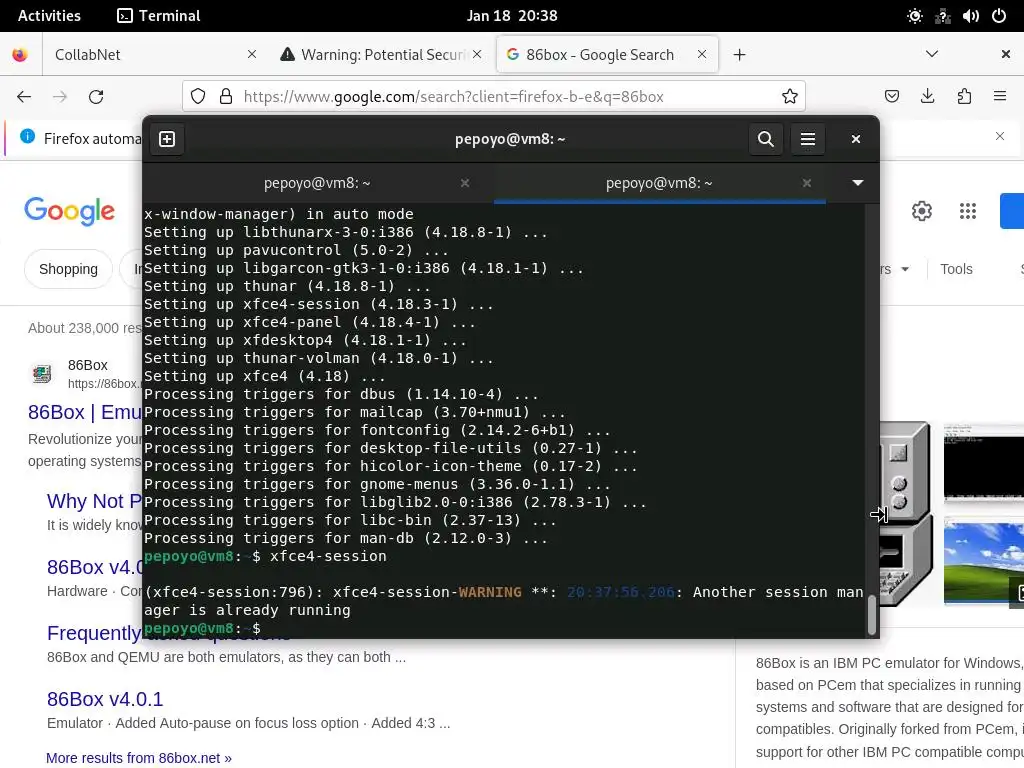The height and width of the screenshot is (768, 1024).
Task: Close the second terminal tab
Action: [x=807, y=183]
